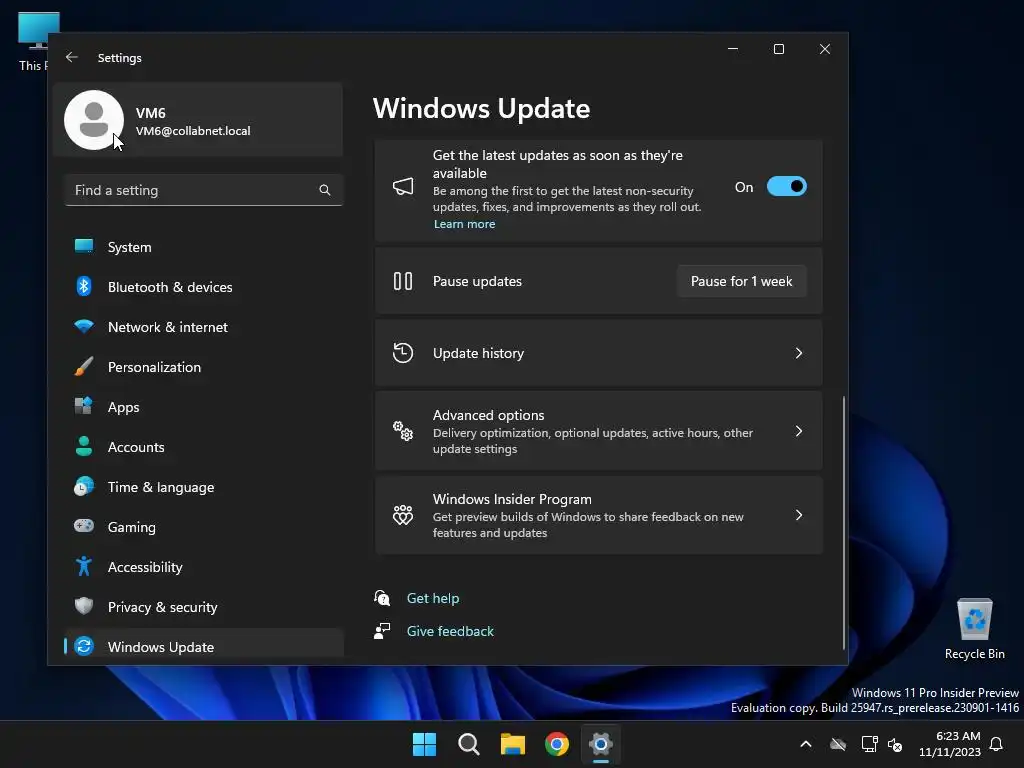Click Pause for 1 week button

[741, 281]
